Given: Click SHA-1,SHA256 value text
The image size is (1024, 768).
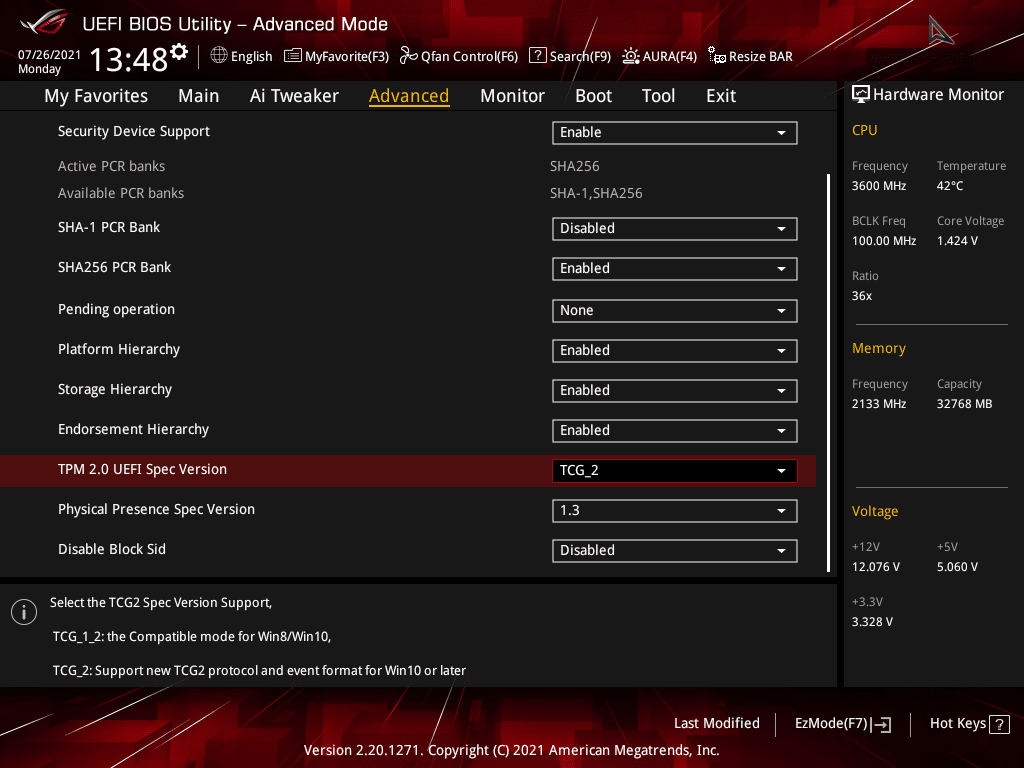Looking at the screenshot, I should [x=596, y=193].
